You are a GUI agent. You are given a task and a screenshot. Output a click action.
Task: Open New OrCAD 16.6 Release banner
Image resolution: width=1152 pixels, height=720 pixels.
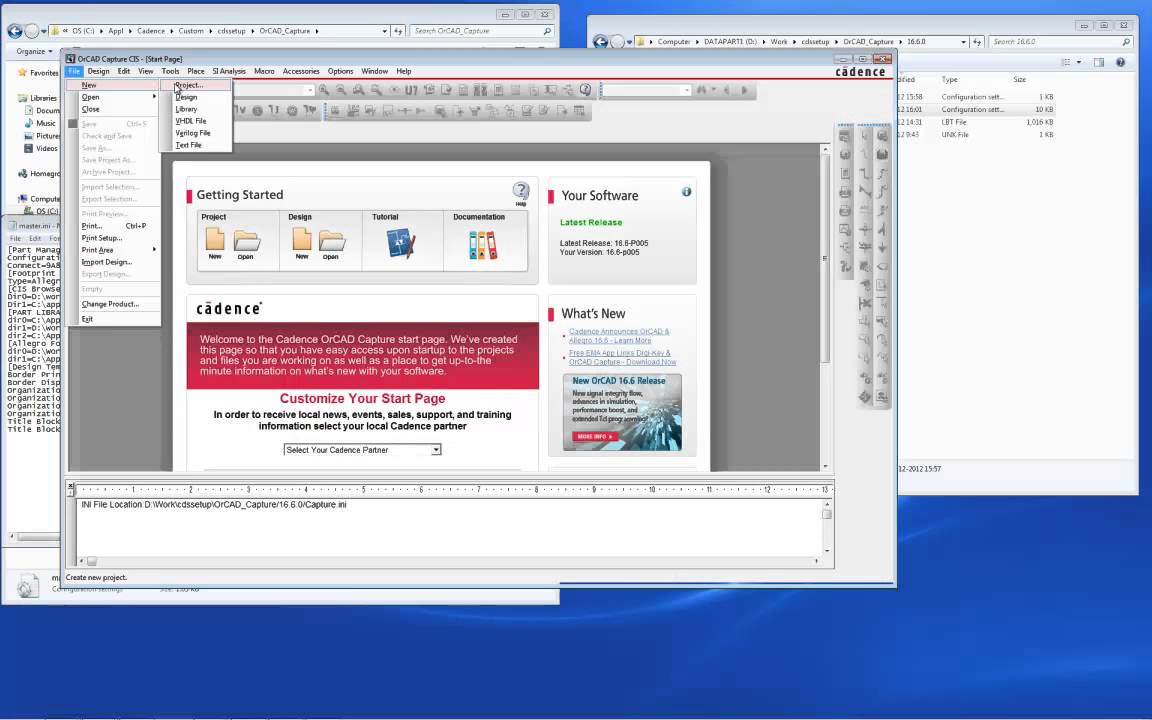coord(622,411)
